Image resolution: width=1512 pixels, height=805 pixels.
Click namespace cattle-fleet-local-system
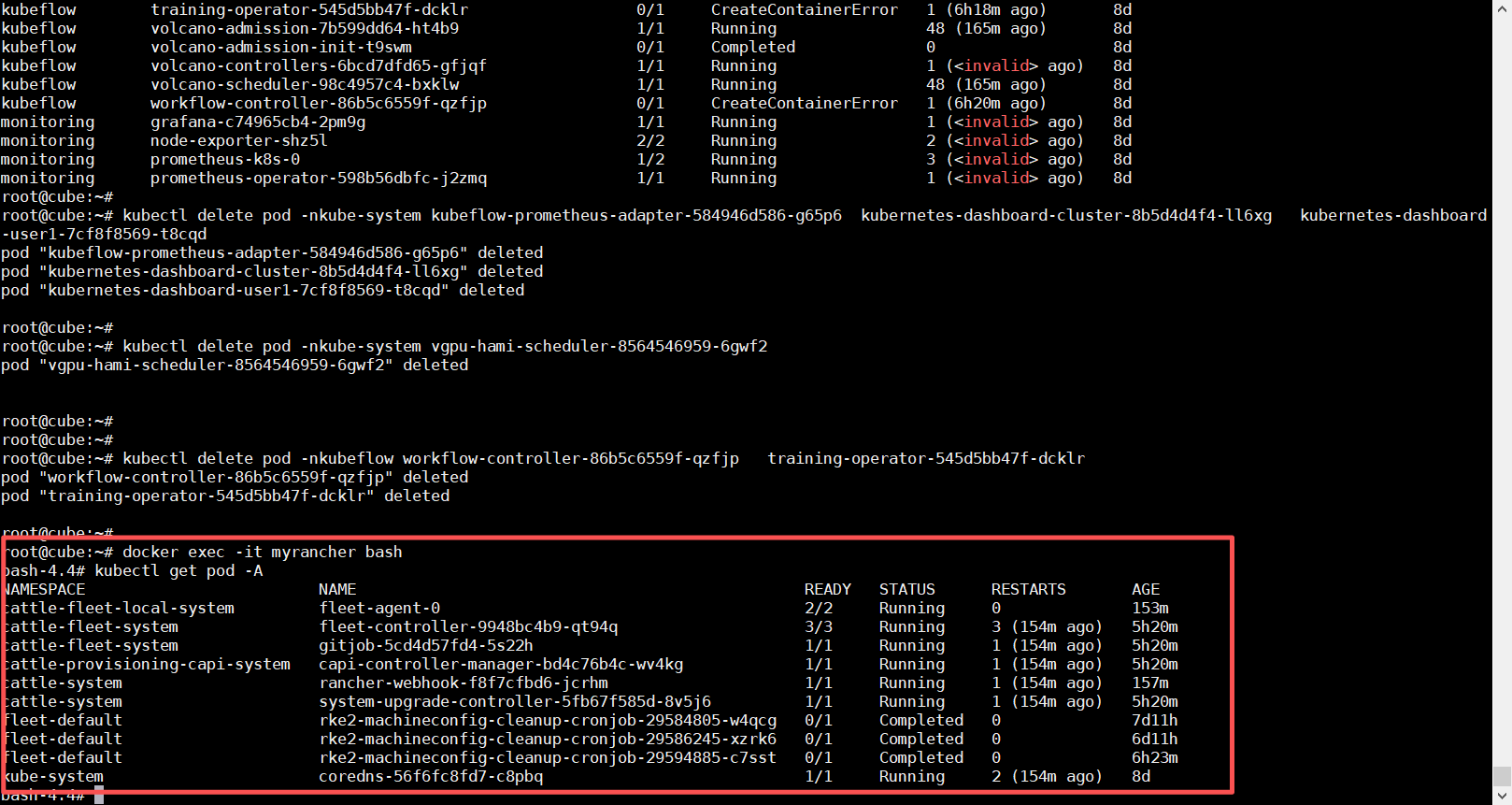(x=118, y=608)
